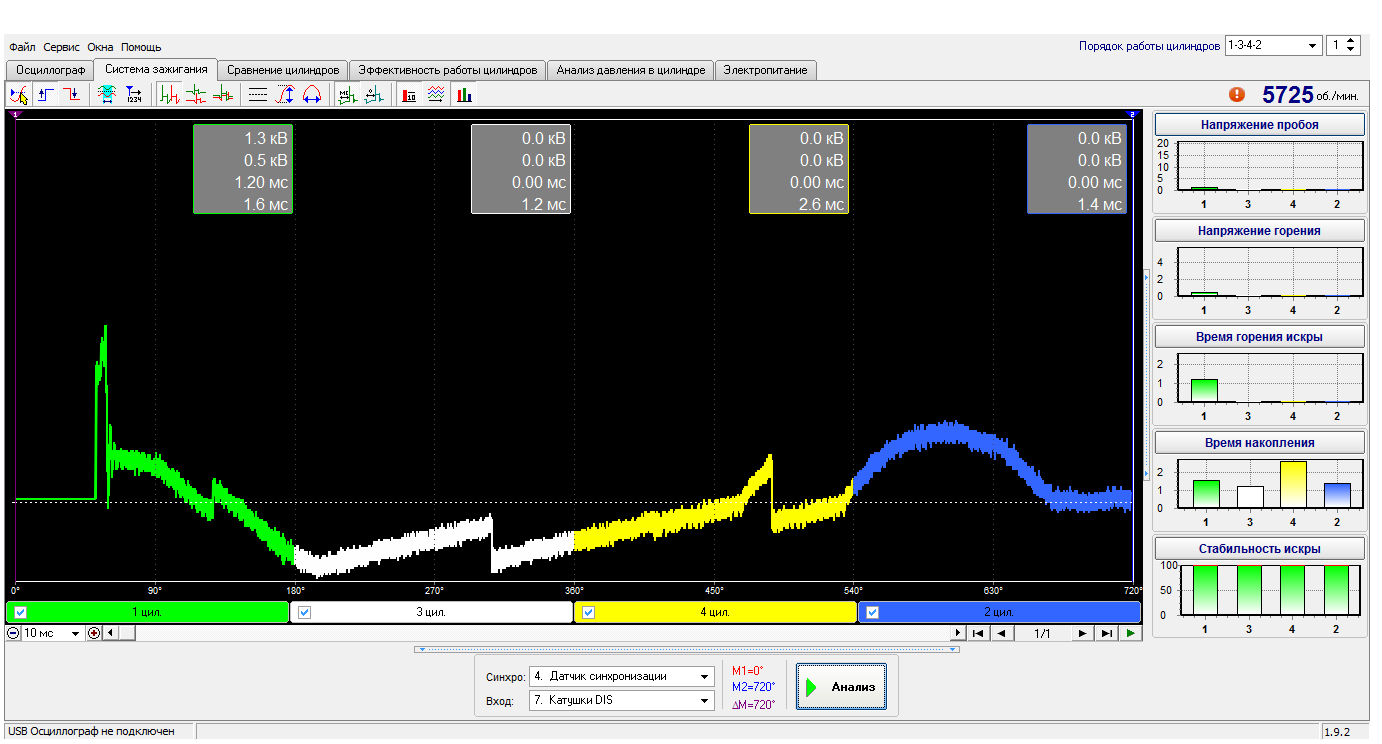
Task: Go to previous frame button
Action: 1003,633
